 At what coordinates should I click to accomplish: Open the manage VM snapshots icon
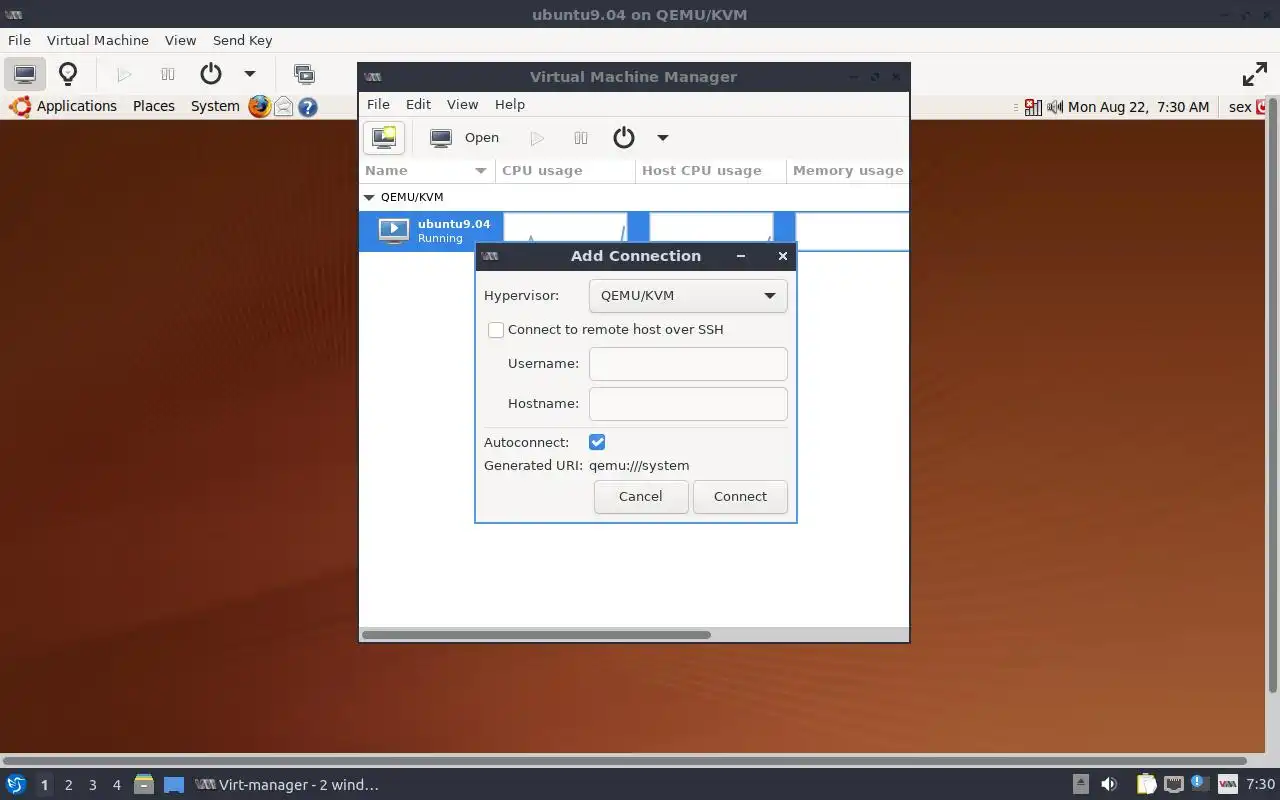click(x=304, y=74)
